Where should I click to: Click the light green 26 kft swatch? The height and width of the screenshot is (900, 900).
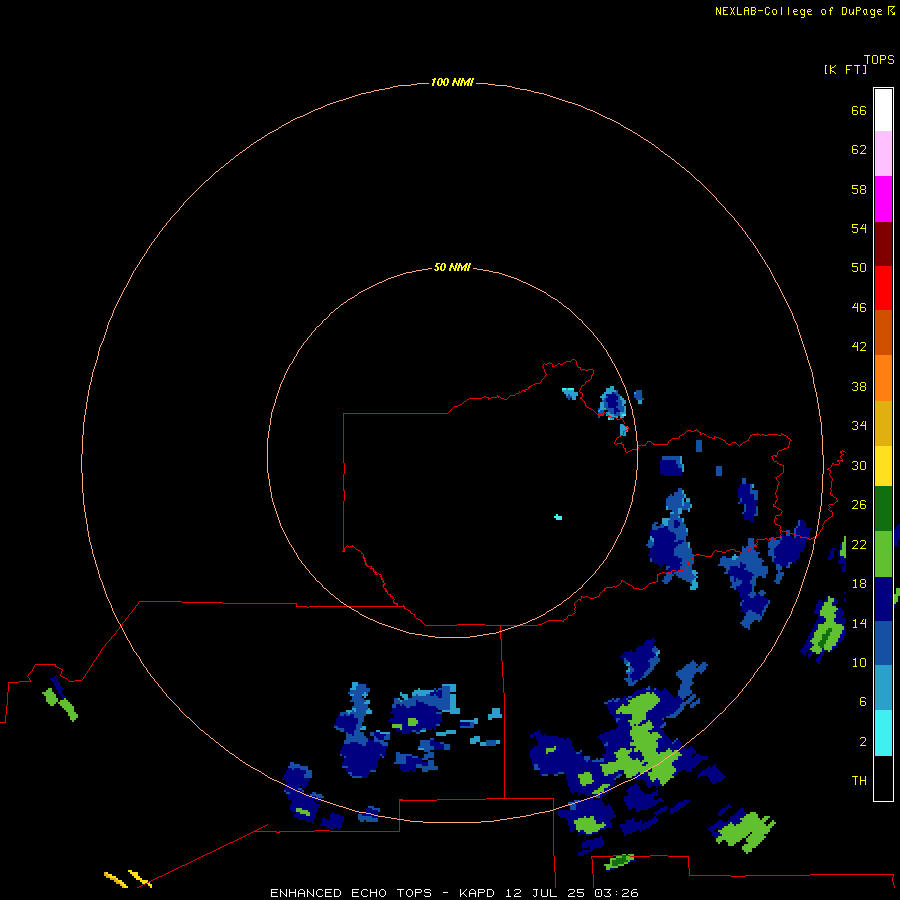coord(883,554)
